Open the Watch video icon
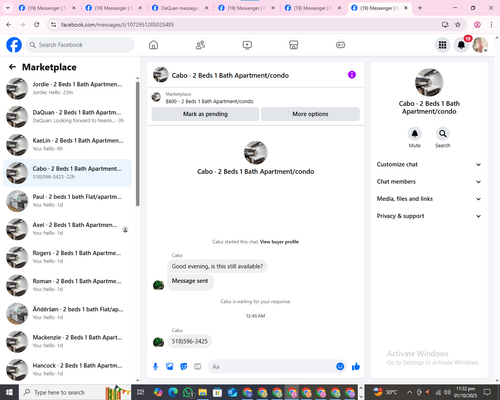This screenshot has height=400, width=500. click(x=247, y=45)
